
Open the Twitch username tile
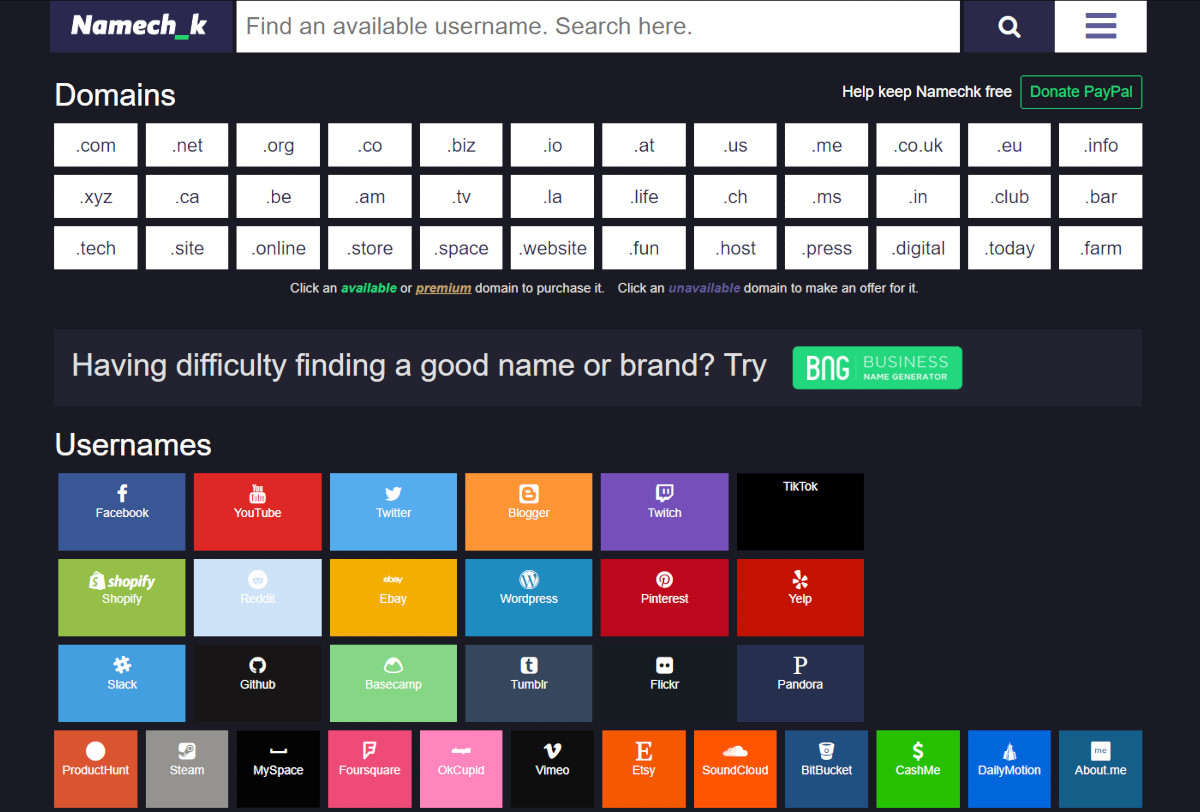(x=664, y=512)
